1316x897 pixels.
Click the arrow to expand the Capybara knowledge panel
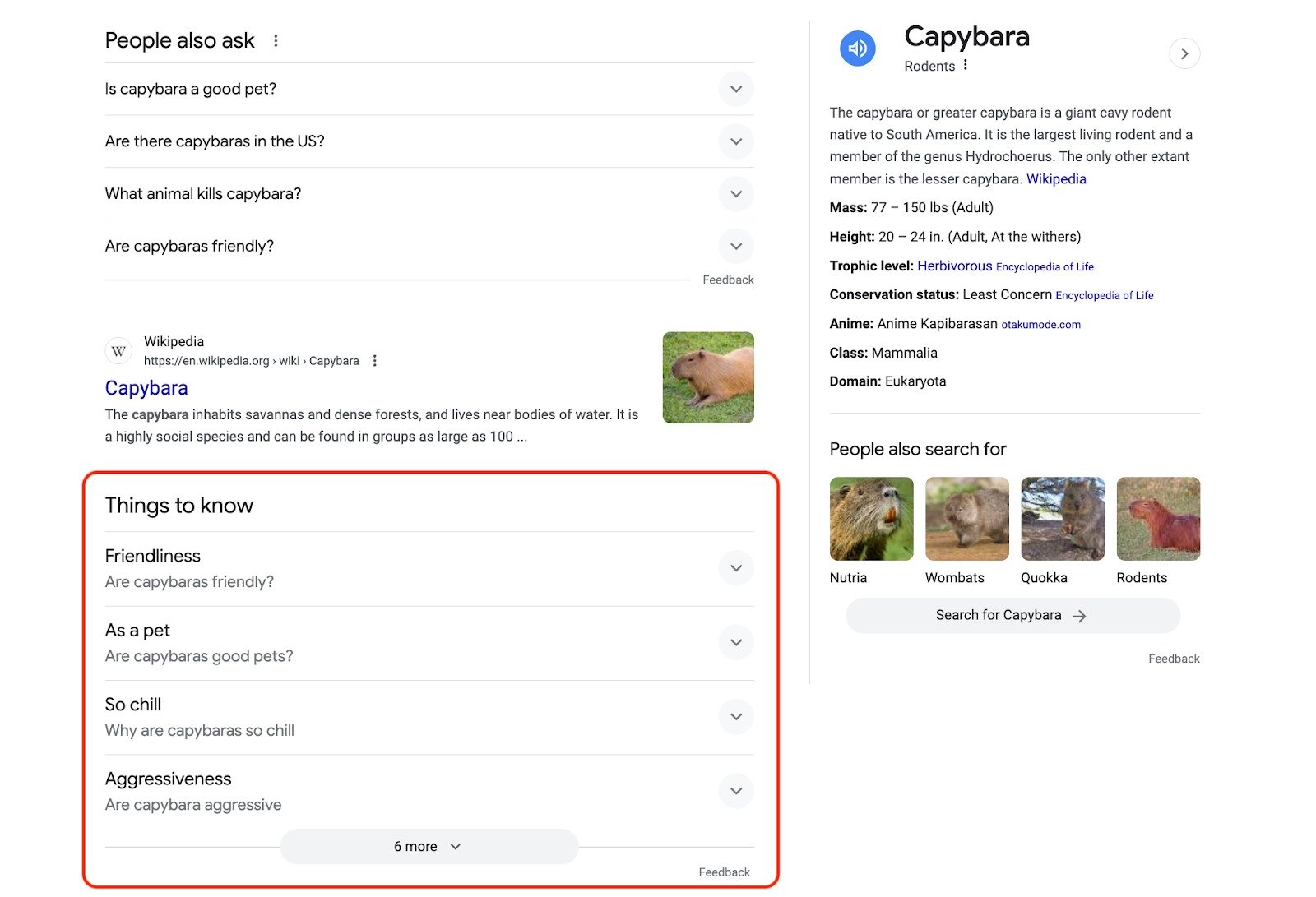tap(1184, 53)
